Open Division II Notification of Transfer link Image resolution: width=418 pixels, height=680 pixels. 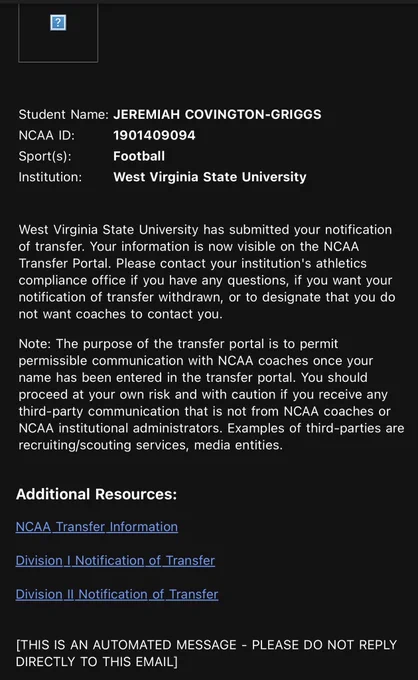coord(117,594)
